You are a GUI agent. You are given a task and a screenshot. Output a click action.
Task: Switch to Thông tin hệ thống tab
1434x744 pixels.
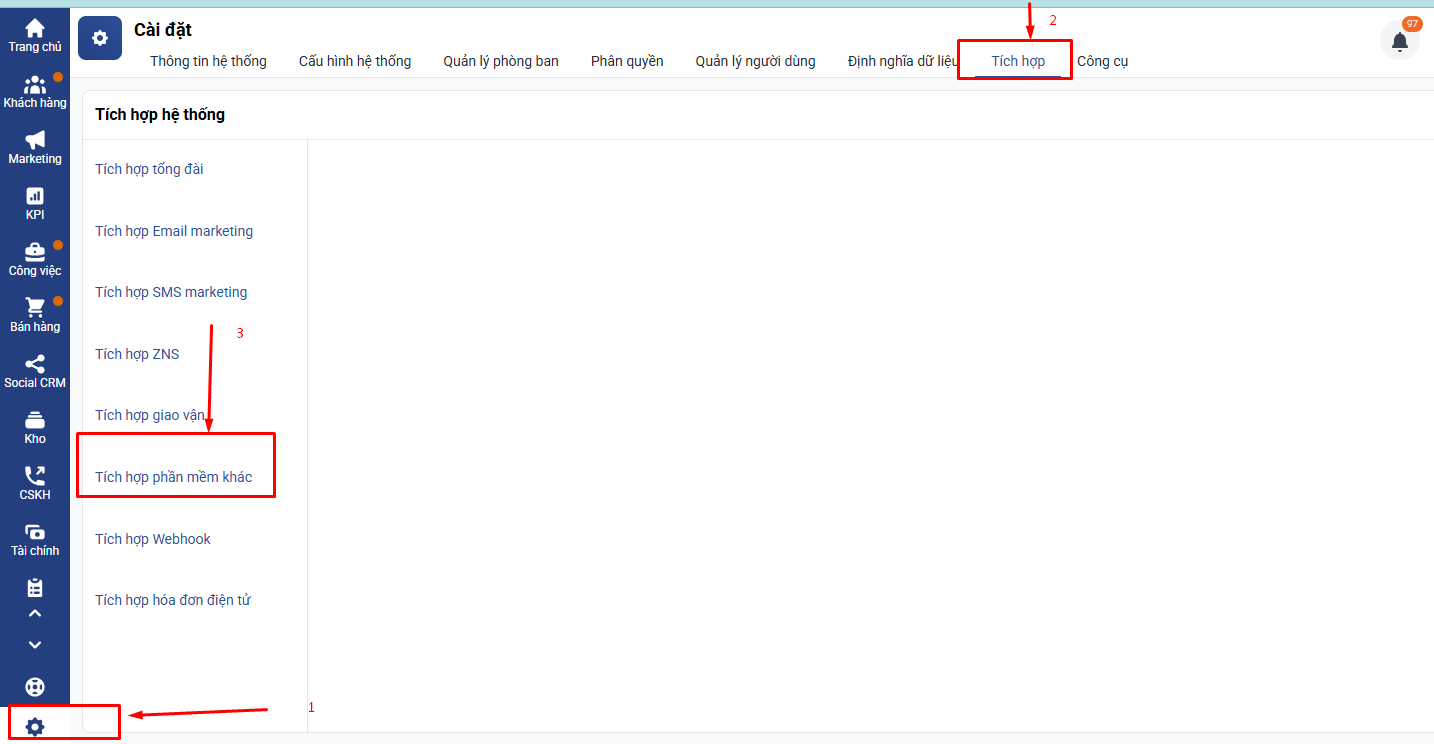208,61
